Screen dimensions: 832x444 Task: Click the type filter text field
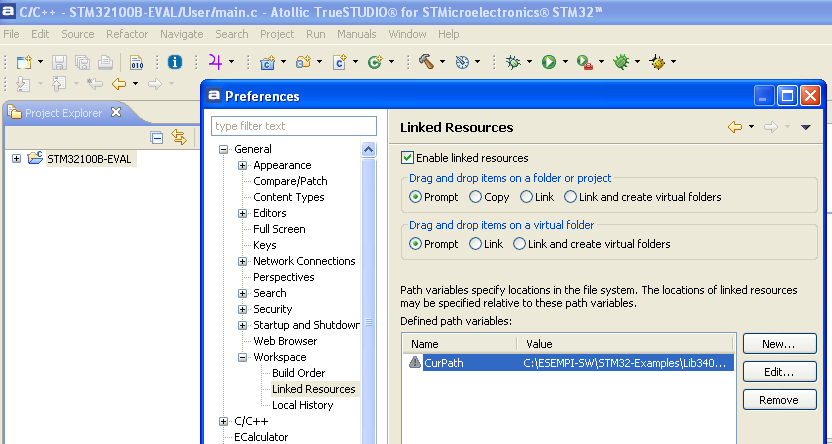coord(294,126)
